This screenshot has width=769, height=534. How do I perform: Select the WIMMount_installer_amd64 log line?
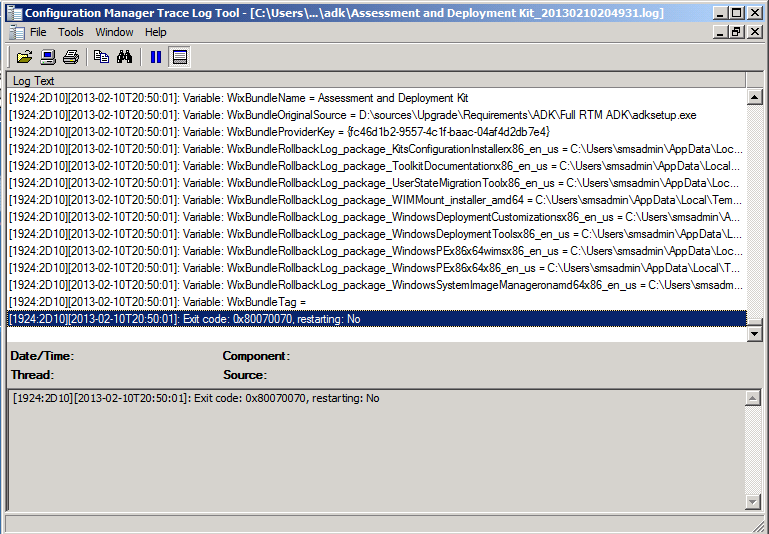point(377,200)
